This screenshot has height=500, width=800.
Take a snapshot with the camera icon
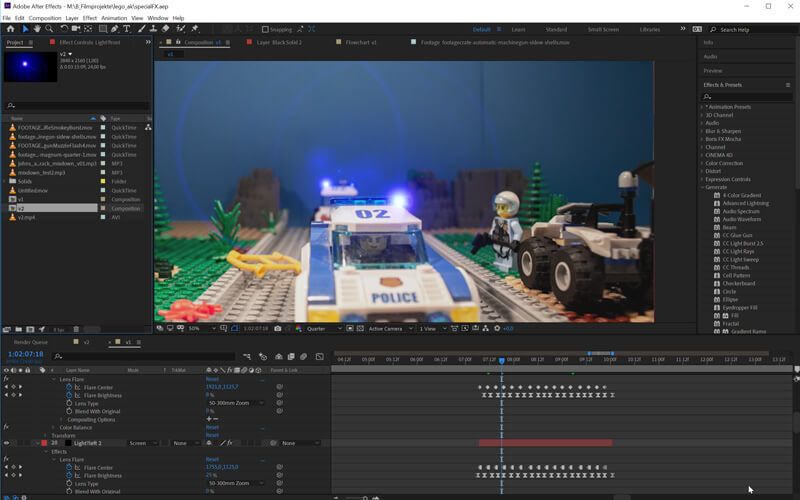tap(278, 329)
